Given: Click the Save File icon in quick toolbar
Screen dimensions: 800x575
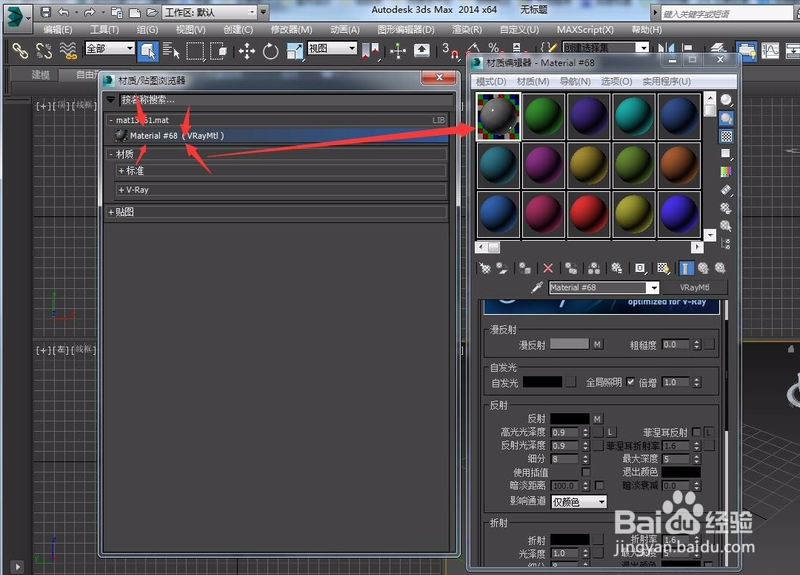Looking at the screenshot, I should [x=46, y=12].
